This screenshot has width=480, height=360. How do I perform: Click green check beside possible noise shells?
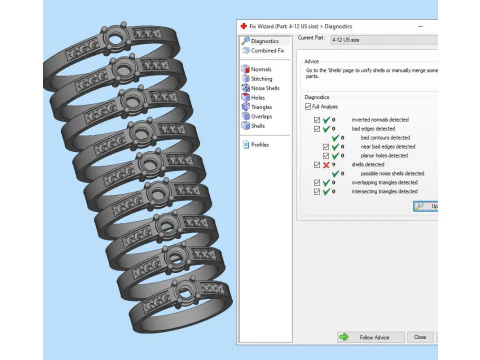point(335,173)
